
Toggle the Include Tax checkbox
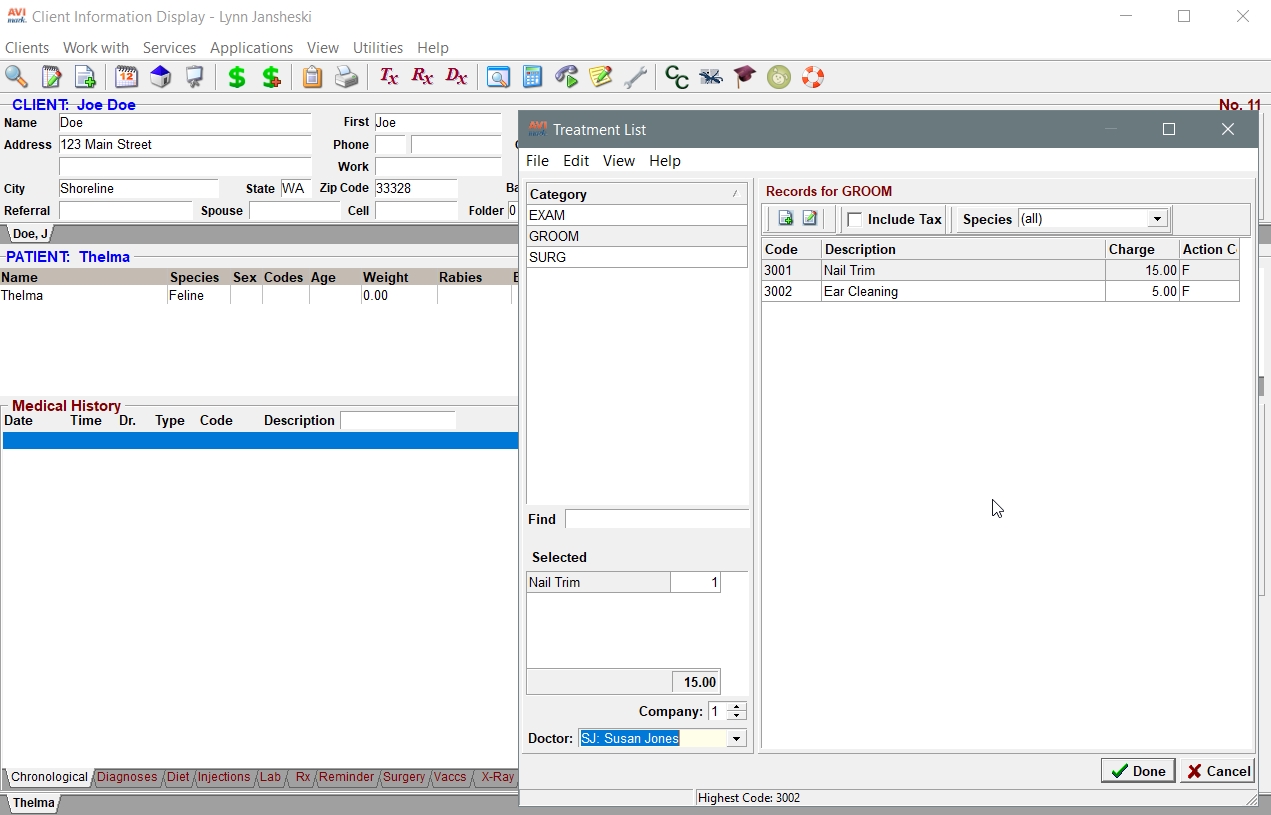point(855,220)
